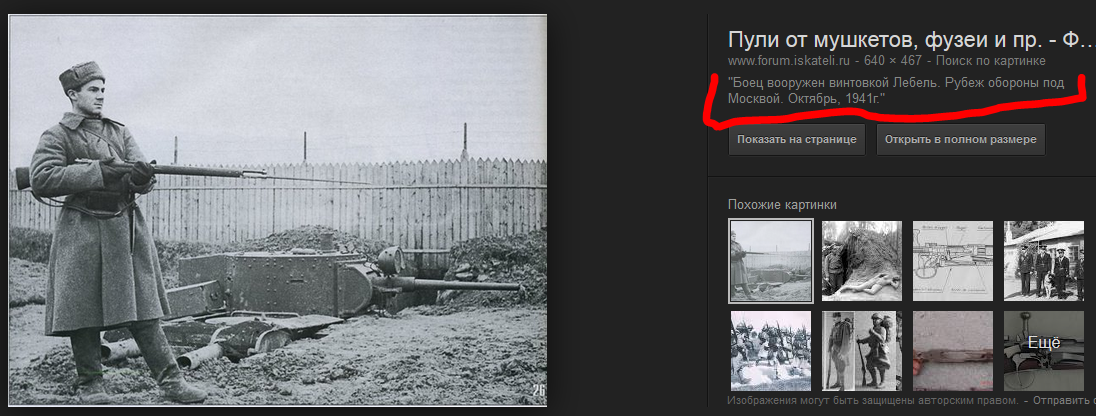Click the "Открыть в полном размере" button

(x=960, y=139)
